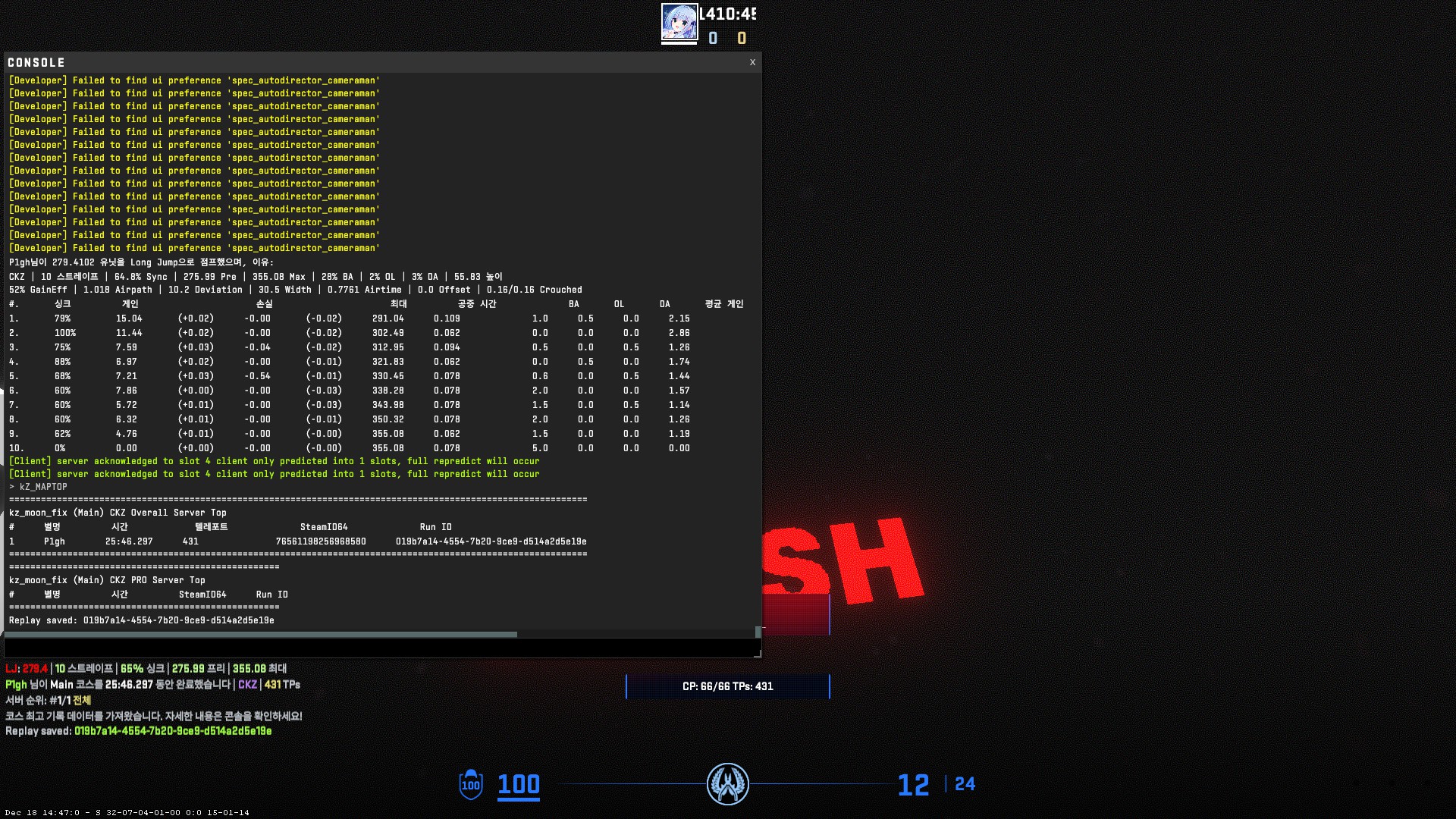Click the 338.28 max speed value
The width and height of the screenshot is (1456, 819).
click(x=388, y=391)
